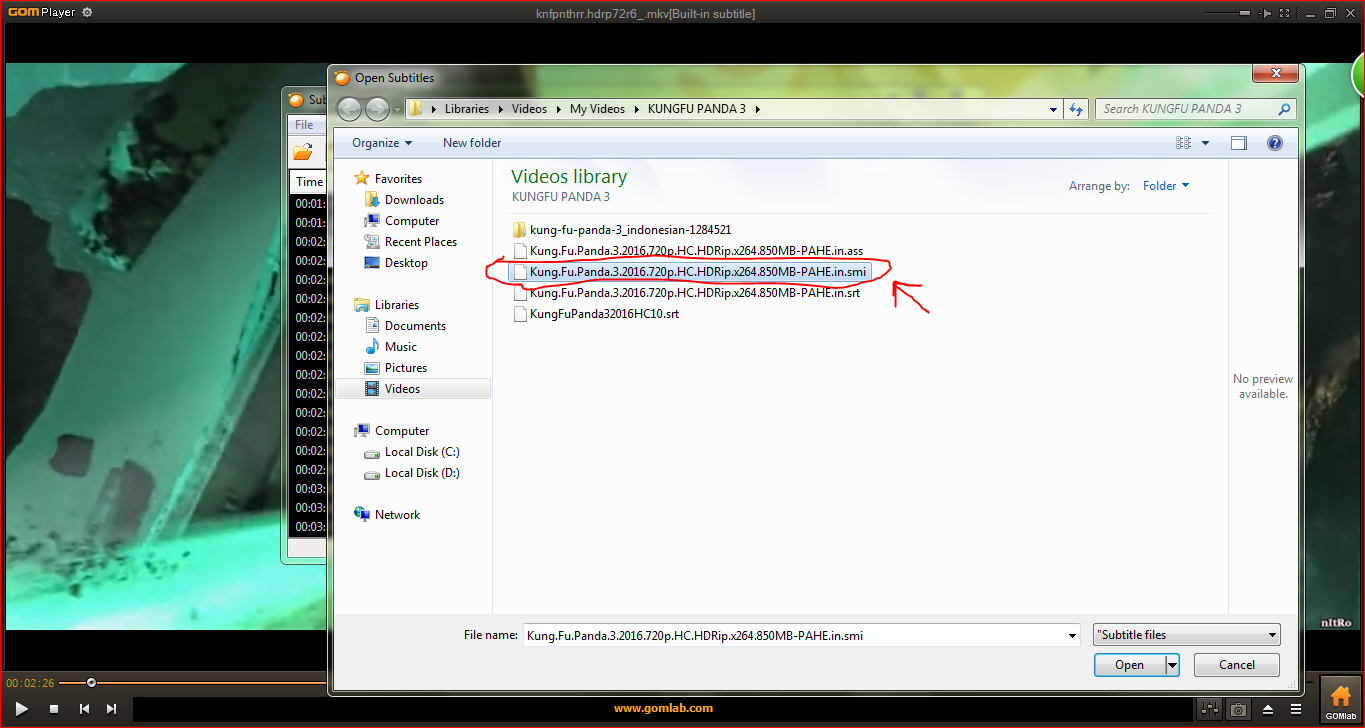
Task: Click the camera screen capture icon
Action: pyautogui.click(x=1239, y=709)
